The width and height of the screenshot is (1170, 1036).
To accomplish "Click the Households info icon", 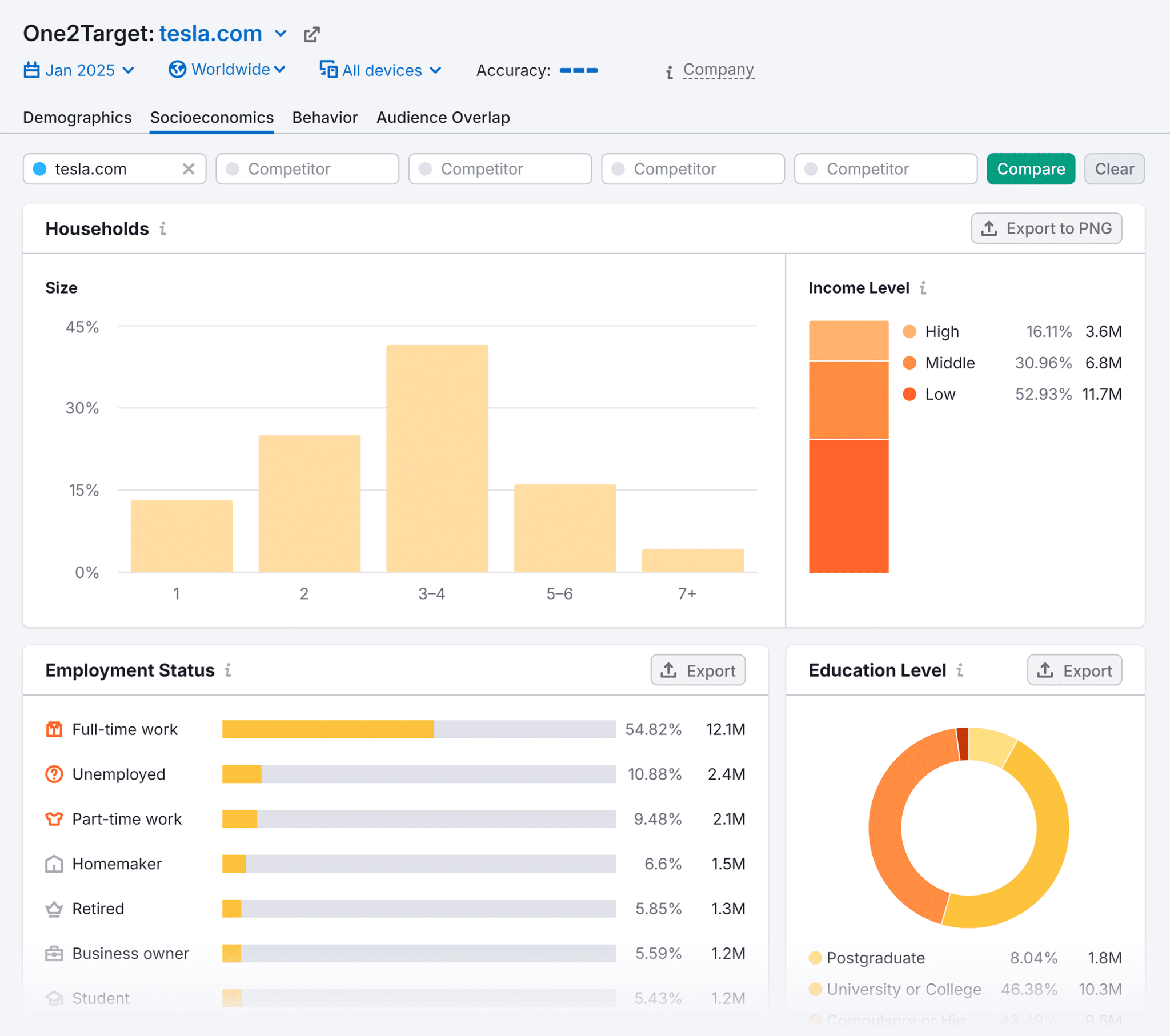I will (x=163, y=228).
